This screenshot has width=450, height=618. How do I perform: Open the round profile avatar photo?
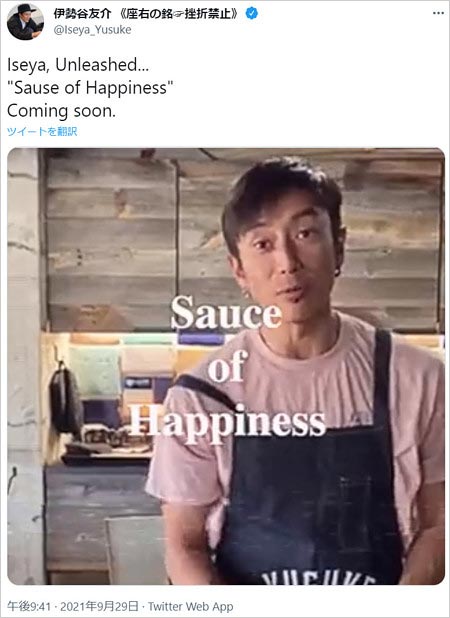[25, 21]
